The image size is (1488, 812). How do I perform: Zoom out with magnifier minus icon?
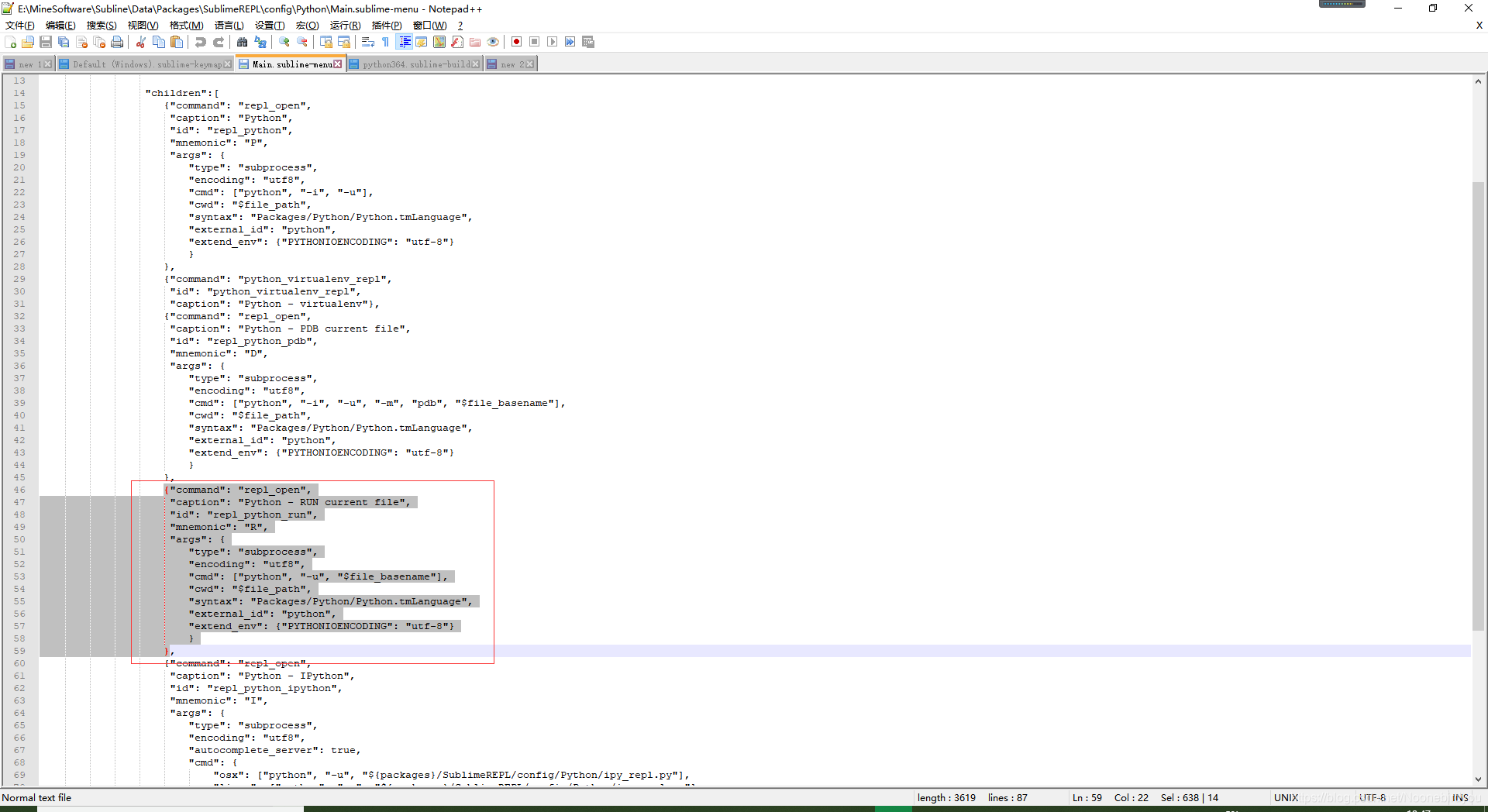(x=302, y=42)
